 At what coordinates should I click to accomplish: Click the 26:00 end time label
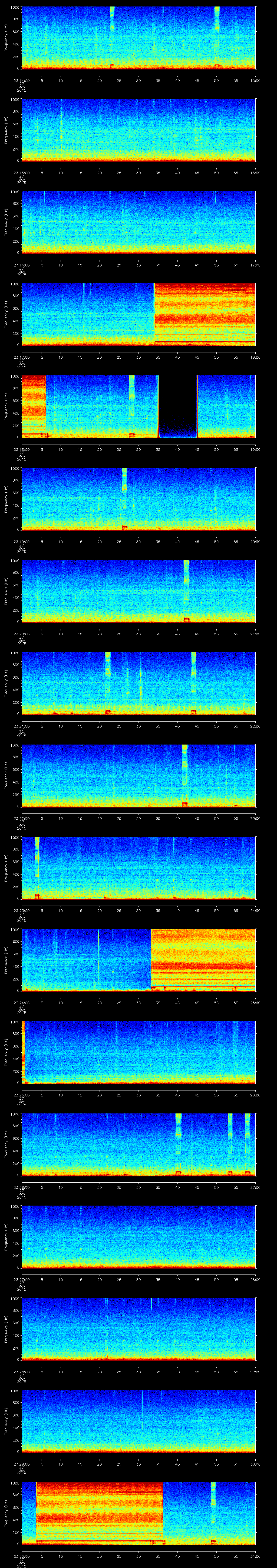point(256,1095)
